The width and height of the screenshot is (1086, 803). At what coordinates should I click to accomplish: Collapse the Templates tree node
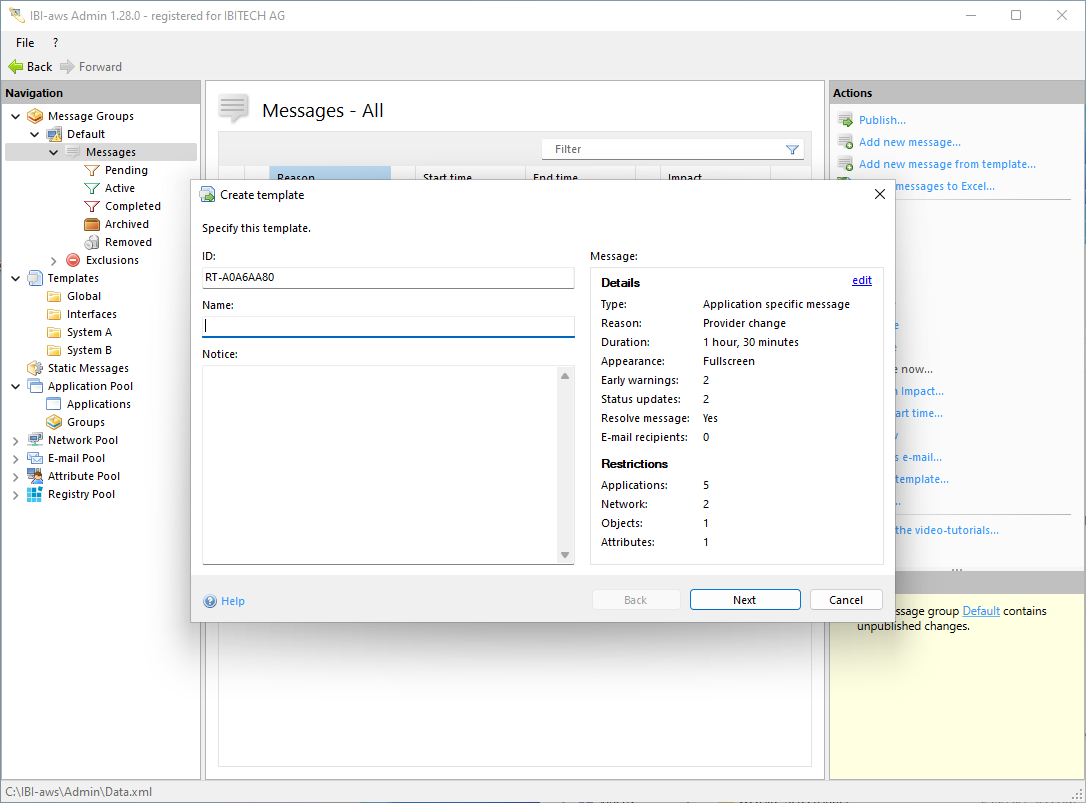[x=16, y=278]
